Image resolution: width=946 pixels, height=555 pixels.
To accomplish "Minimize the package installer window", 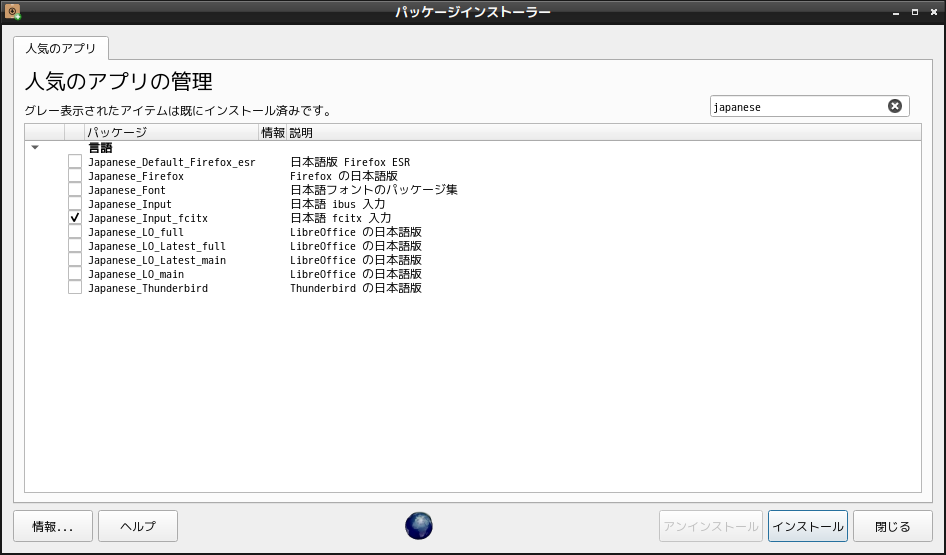I will [x=897, y=12].
